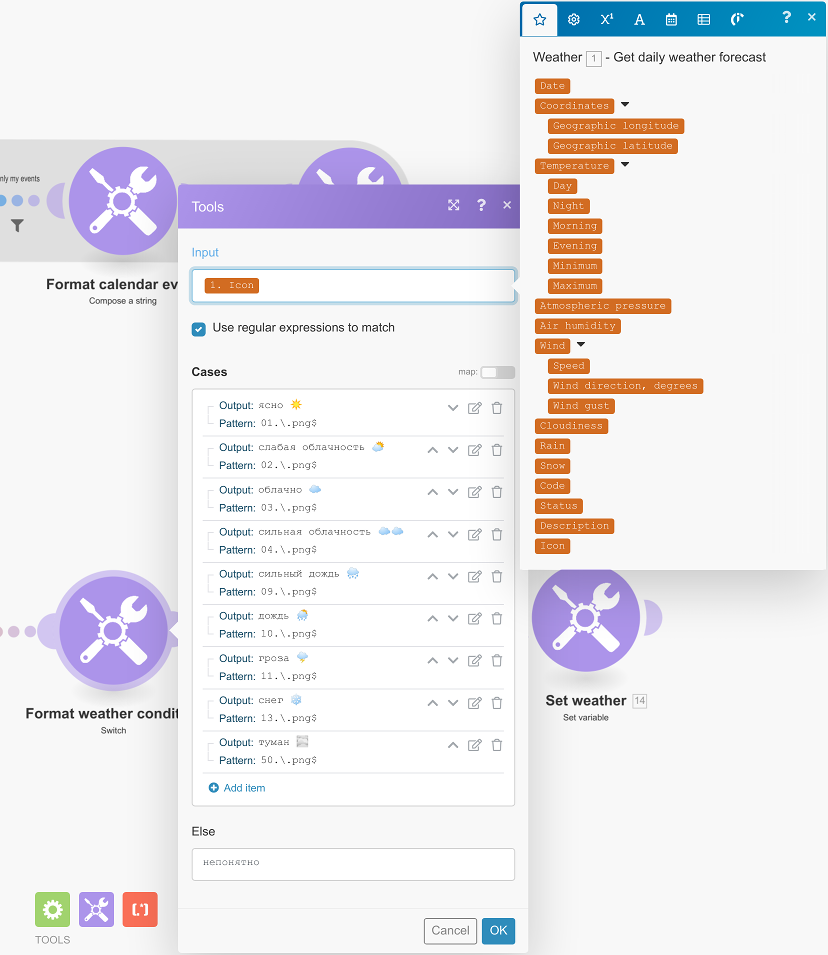Open the starred variables tab

540,19
